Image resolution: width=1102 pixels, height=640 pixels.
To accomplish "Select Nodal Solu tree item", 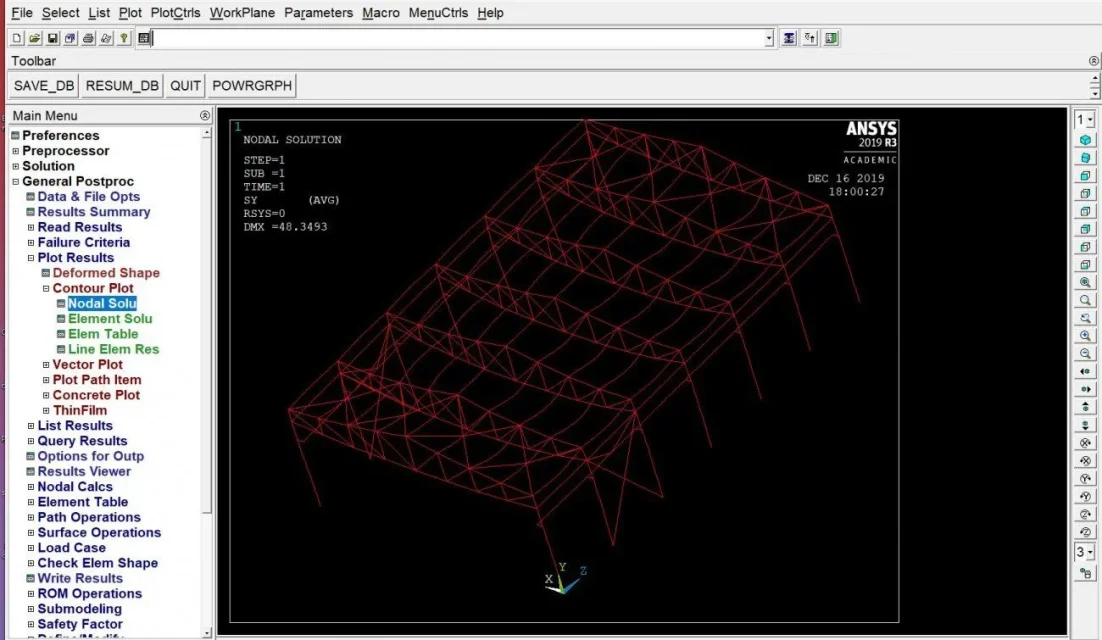I will coord(102,303).
